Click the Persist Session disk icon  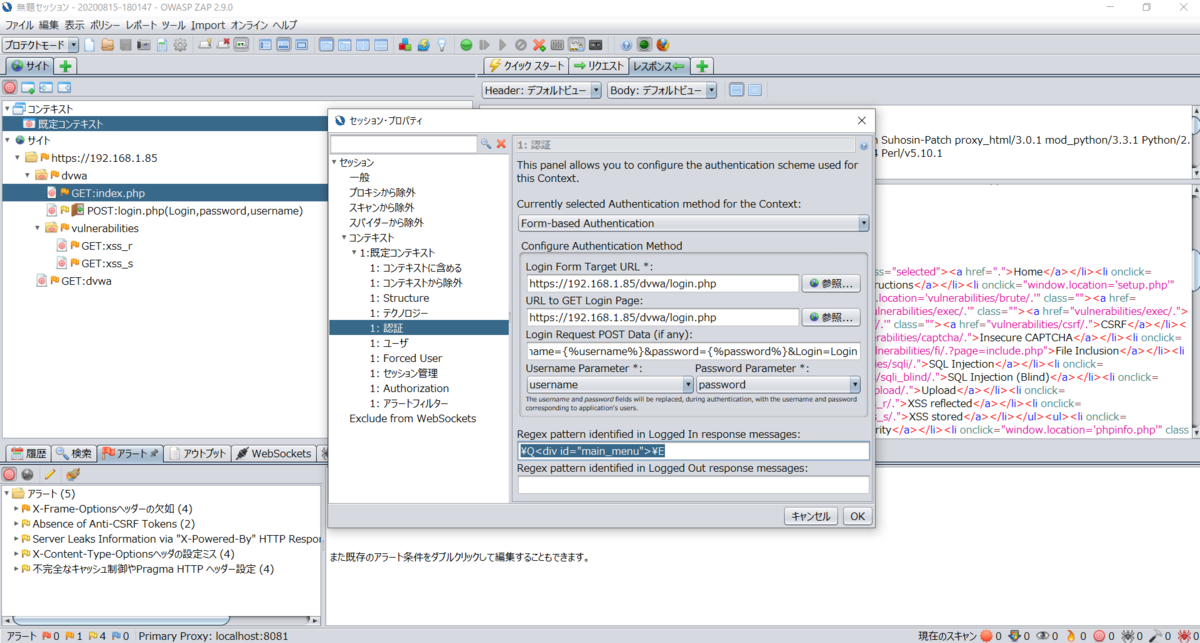click(x=125, y=45)
